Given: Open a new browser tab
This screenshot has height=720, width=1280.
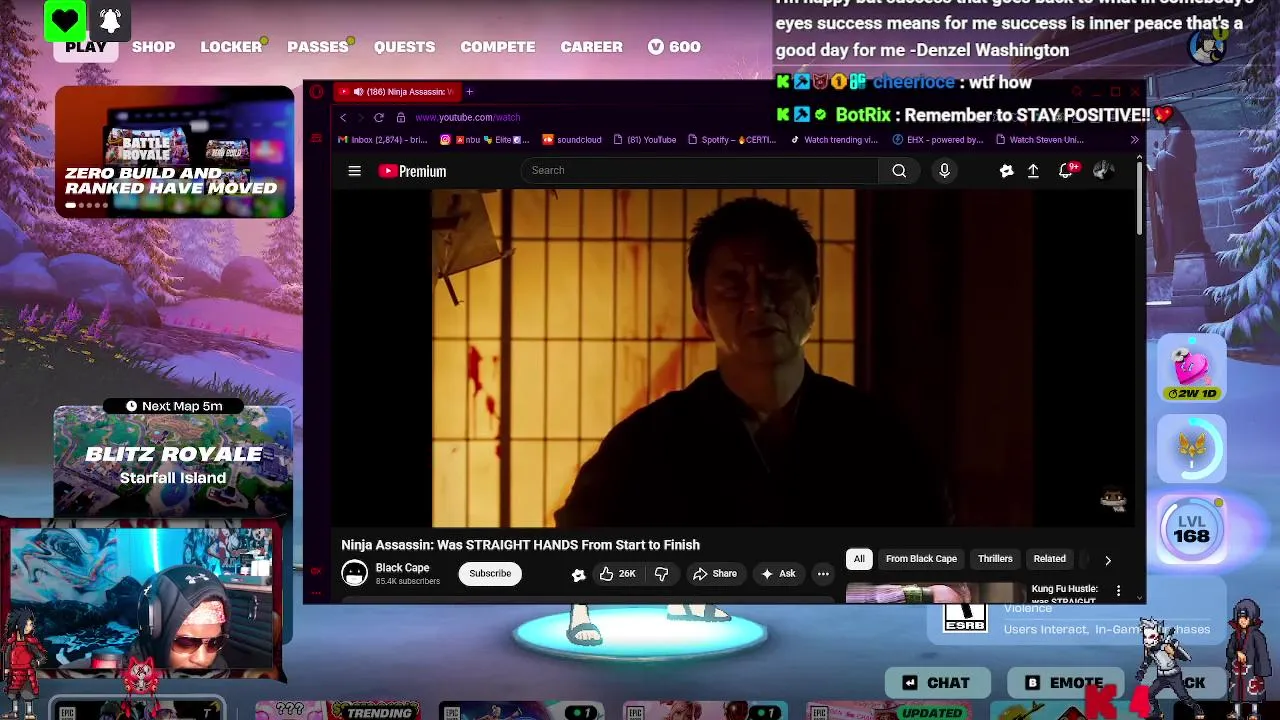Looking at the screenshot, I should [469, 92].
